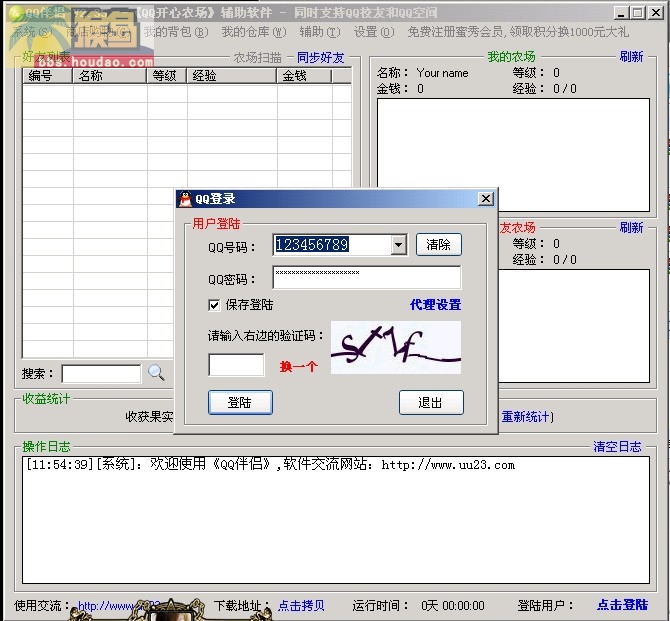The image size is (670, 621).
Task: Click the 同步好友 link
Action: click(320, 57)
